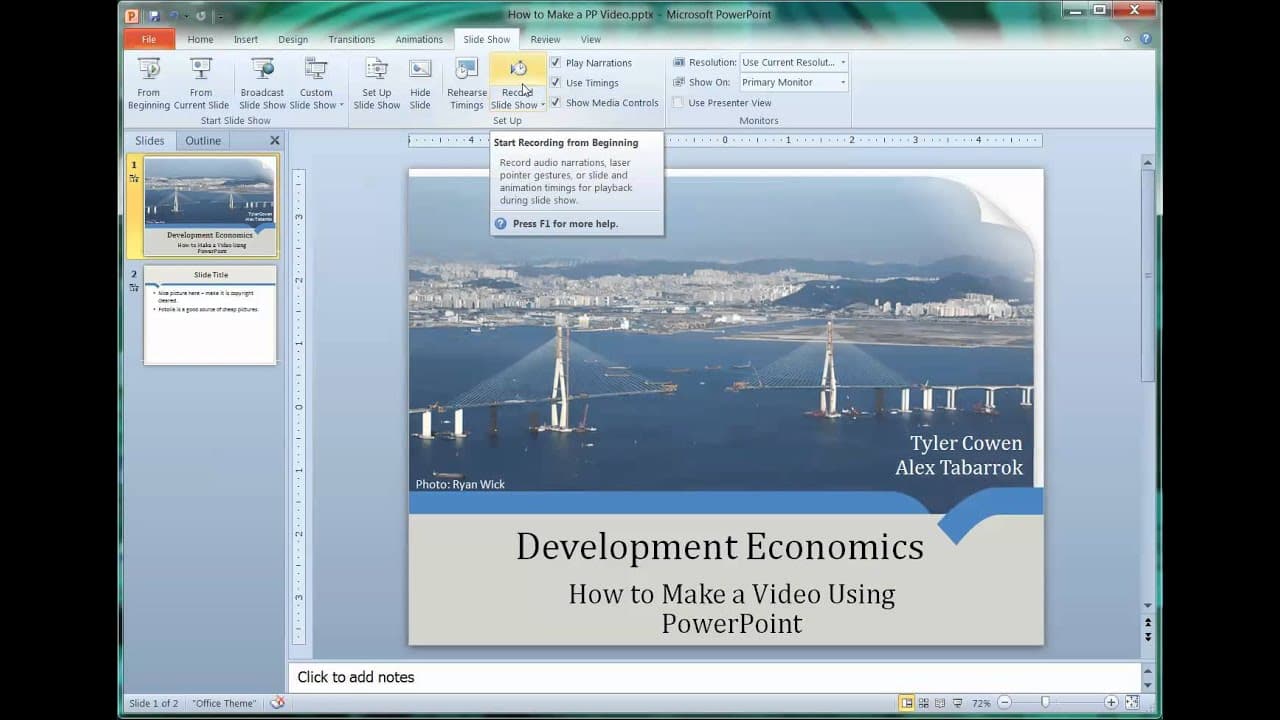Undo the last action in Quick Access Toolbar
Viewport: 1280px width, 720px height.
(173, 16)
